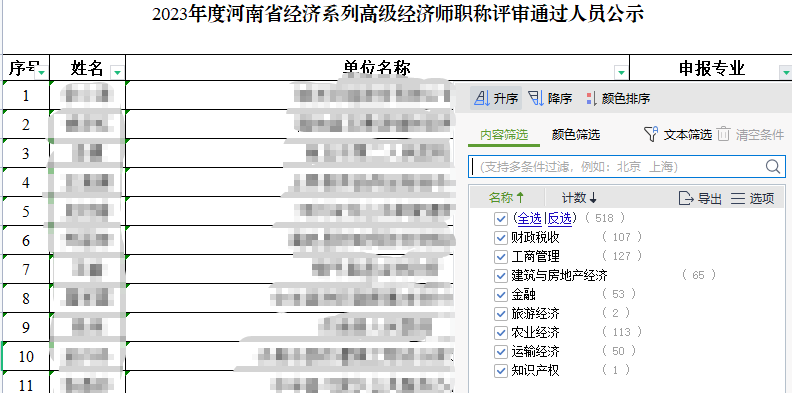
Task: Open 选项 options menu
Action: coord(753,198)
